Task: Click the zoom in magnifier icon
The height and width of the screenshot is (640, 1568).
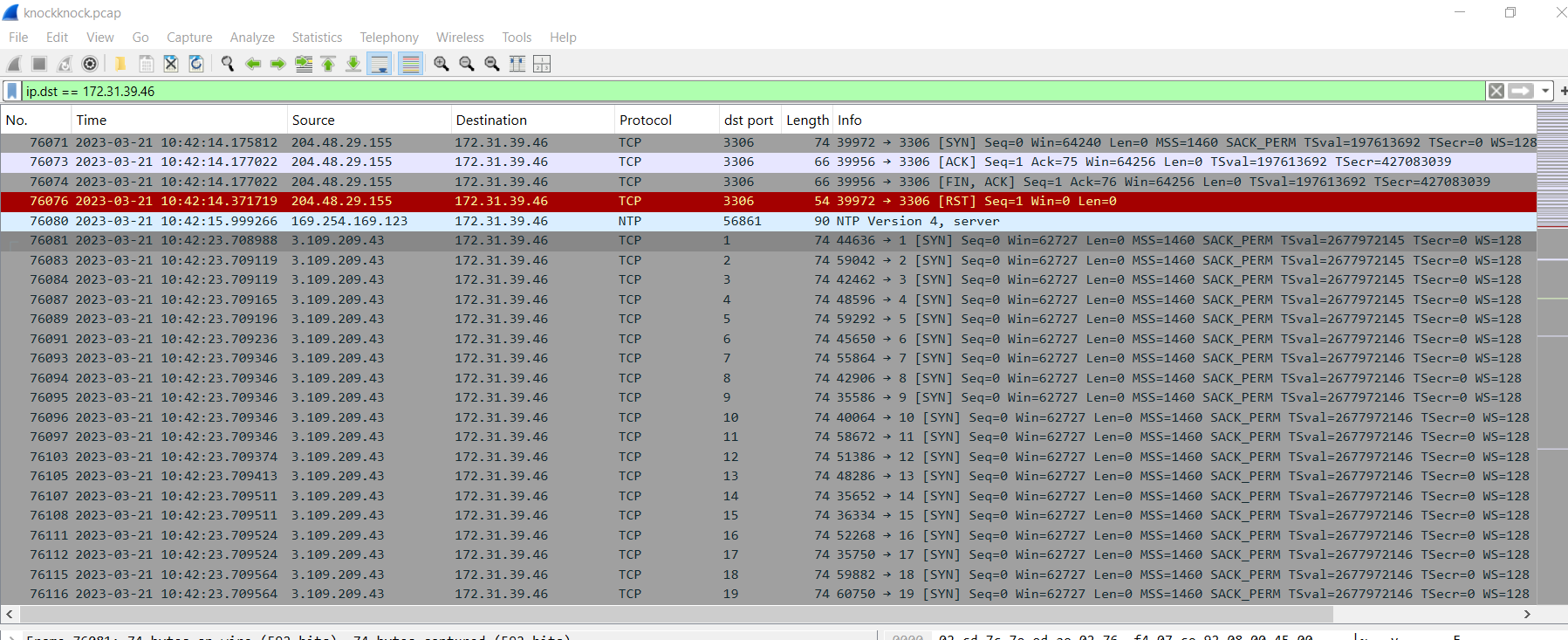Action: (x=442, y=64)
